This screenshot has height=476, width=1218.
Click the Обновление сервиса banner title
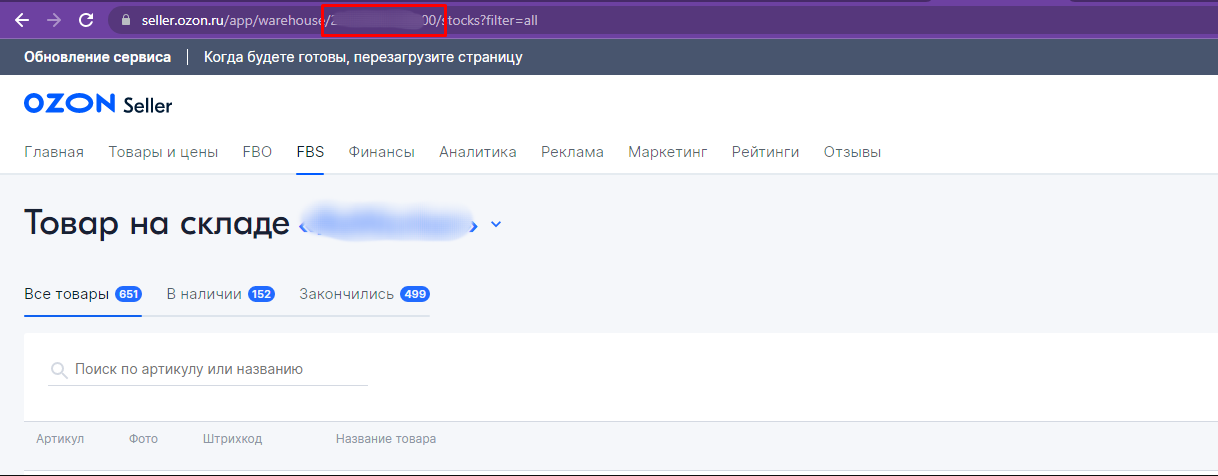[x=98, y=57]
